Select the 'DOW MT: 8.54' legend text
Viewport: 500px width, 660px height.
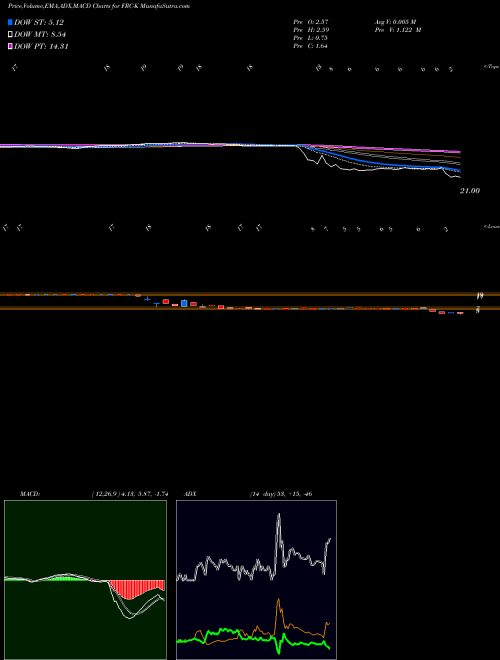point(40,35)
